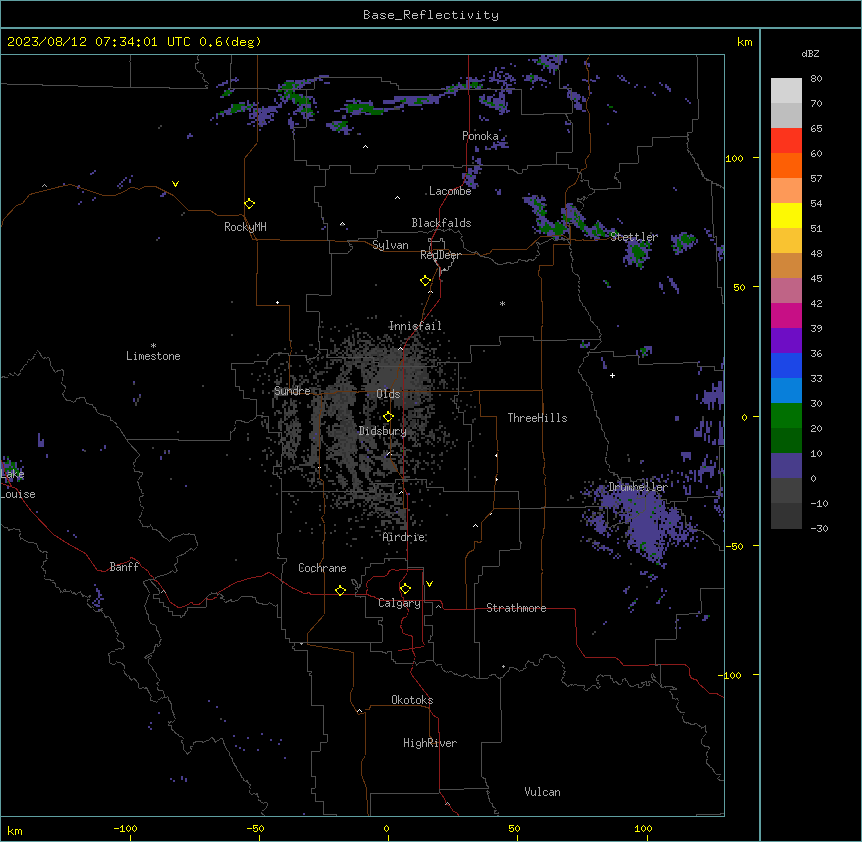Click the Vulcan town label

tap(543, 792)
